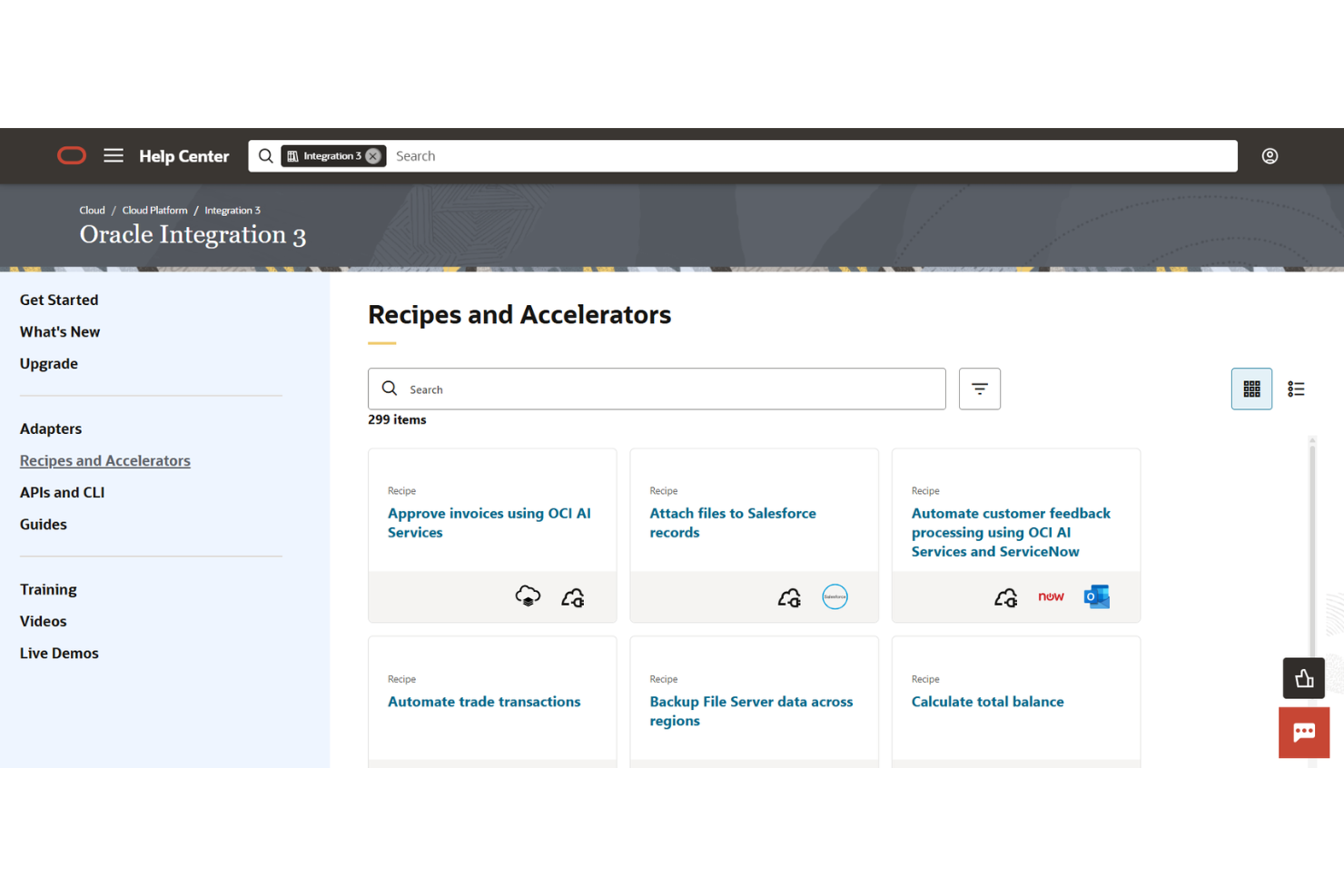This screenshot has height=896, width=1344.
Task: Open Approve invoices using OCI AI Services recipe
Action: coord(489,523)
